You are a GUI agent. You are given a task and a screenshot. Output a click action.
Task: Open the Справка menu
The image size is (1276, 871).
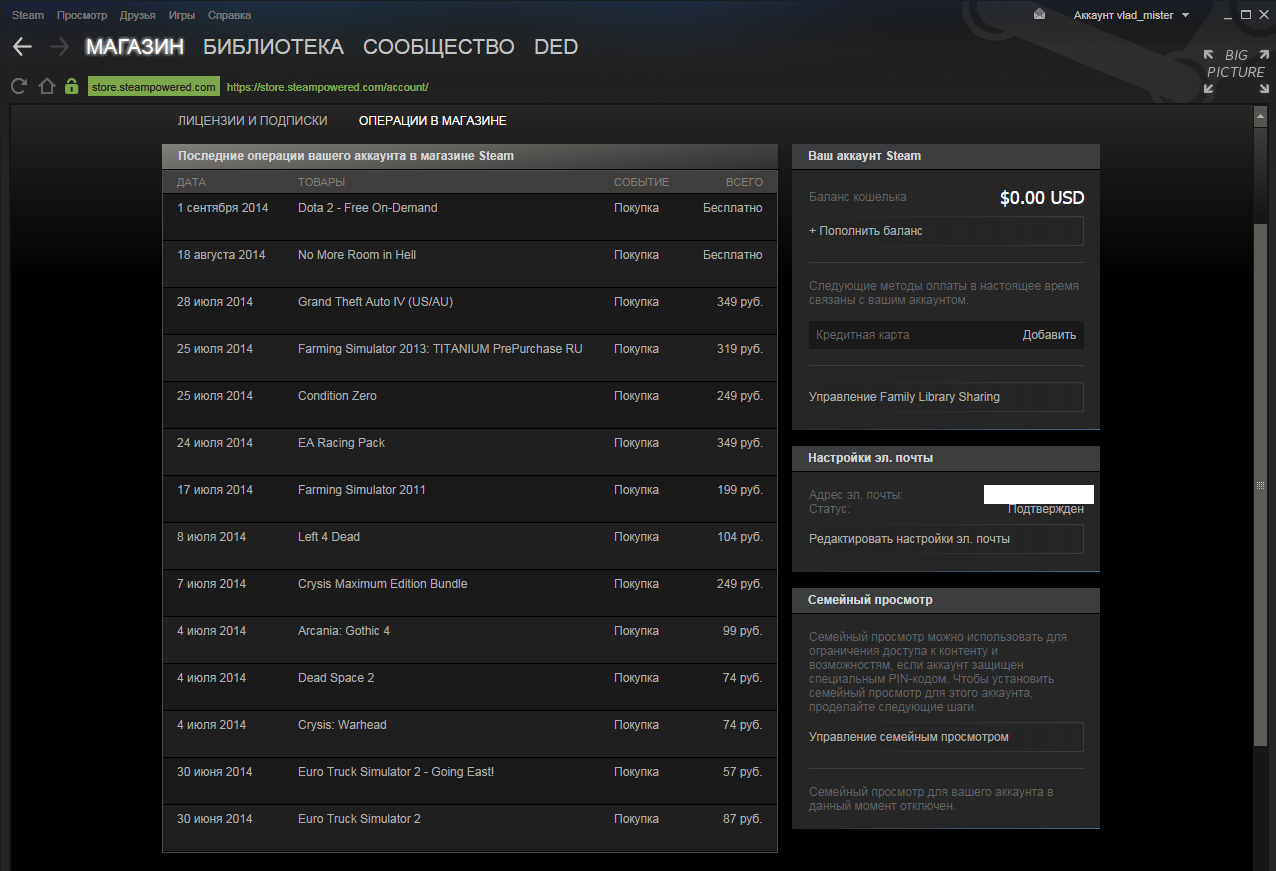pos(230,15)
